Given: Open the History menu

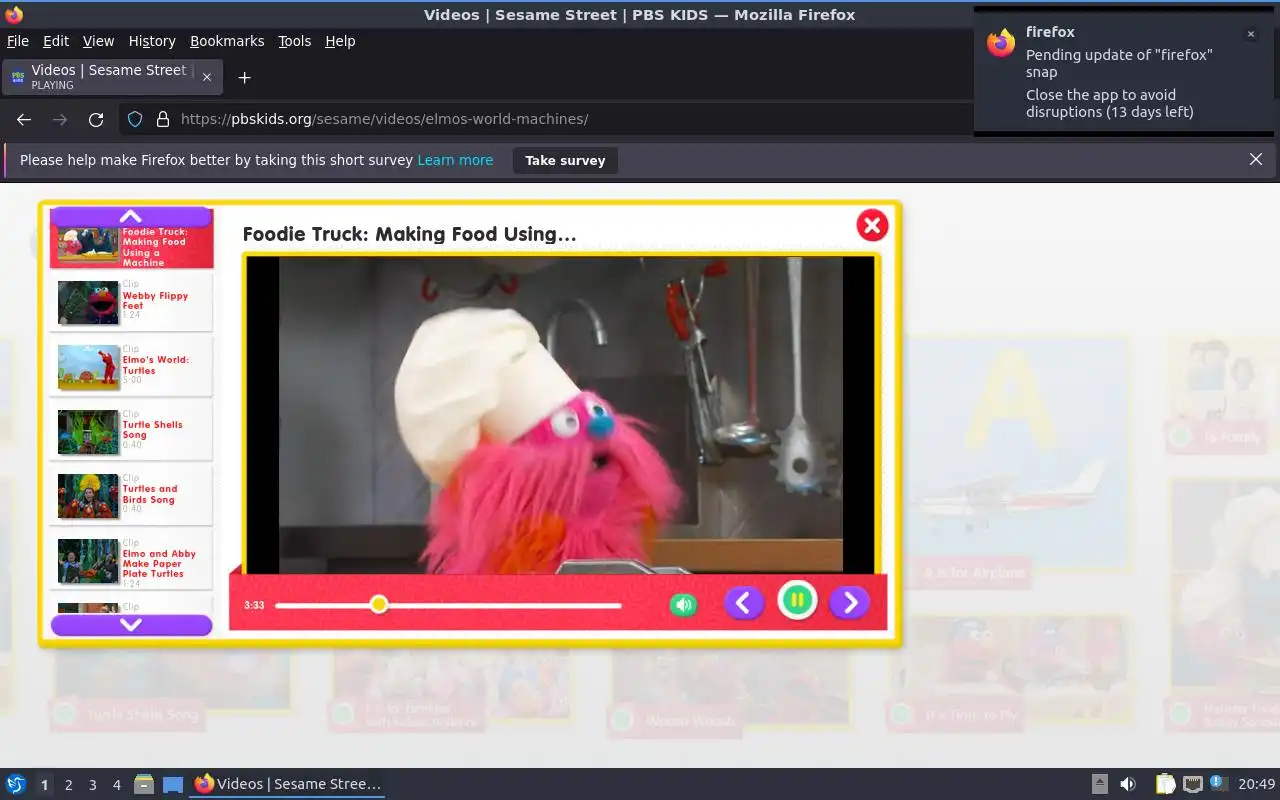Looking at the screenshot, I should click(x=152, y=41).
